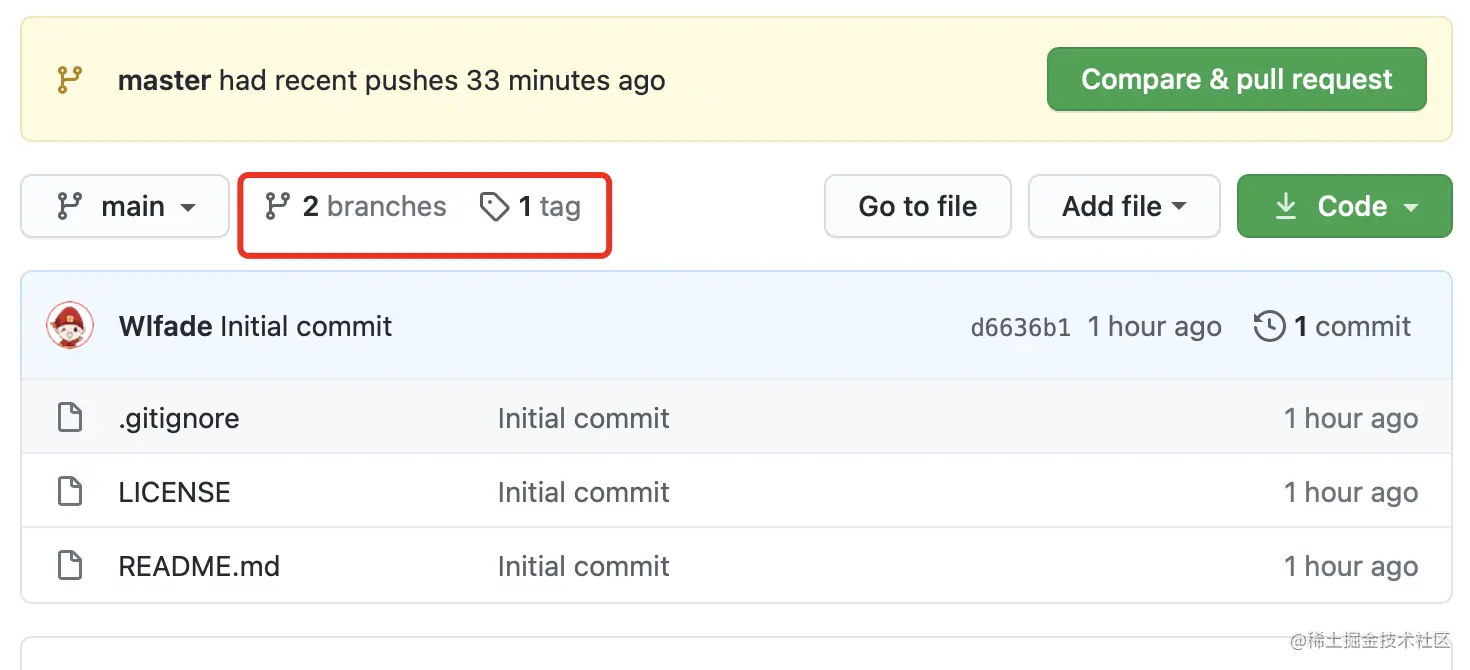Click the download icon on Code button

(1286, 207)
